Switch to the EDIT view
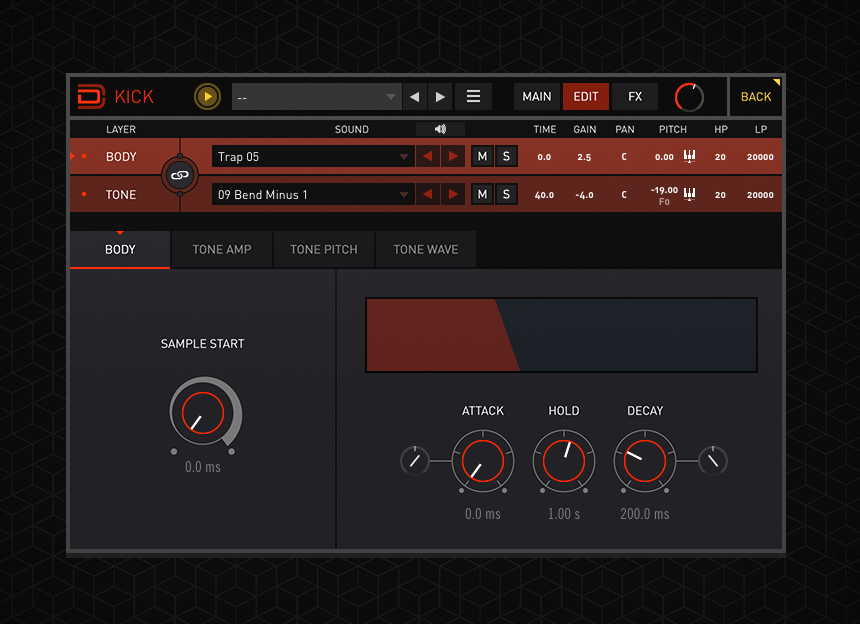 (586, 97)
